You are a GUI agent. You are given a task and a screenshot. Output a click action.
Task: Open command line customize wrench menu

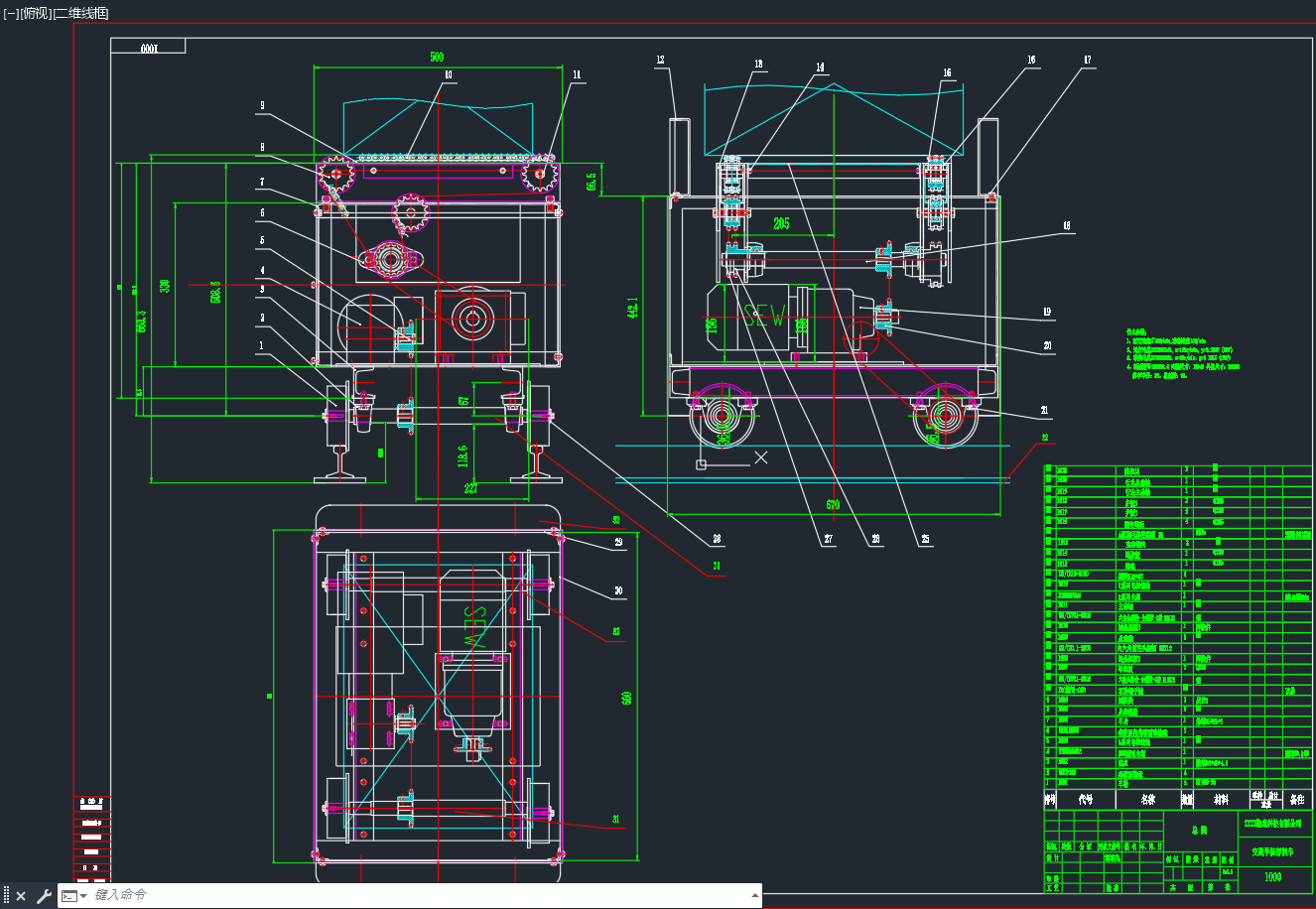click(44, 896)
